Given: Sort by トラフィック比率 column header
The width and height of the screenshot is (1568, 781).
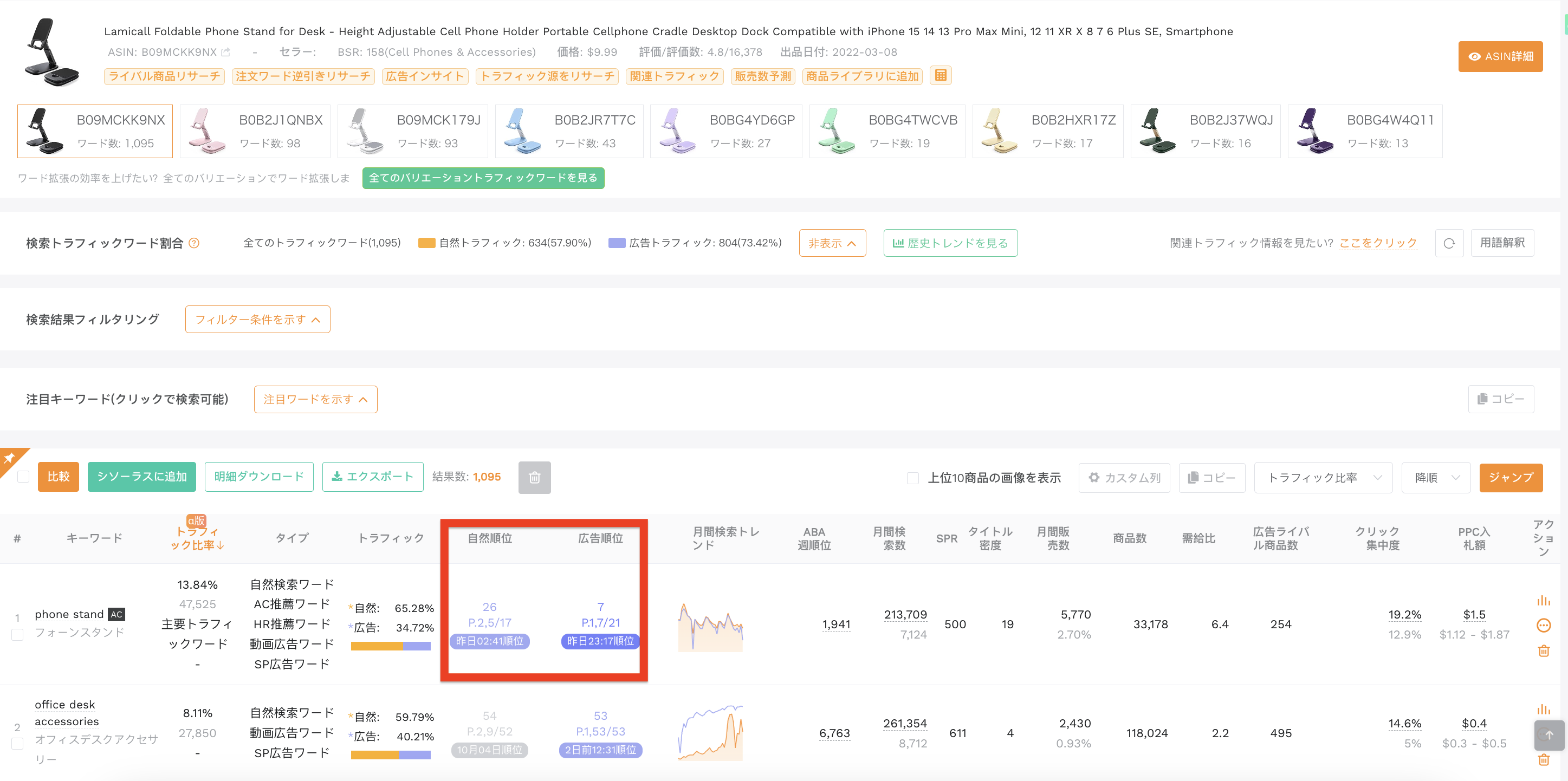Looking at the screenshot, I should point(197,538).
